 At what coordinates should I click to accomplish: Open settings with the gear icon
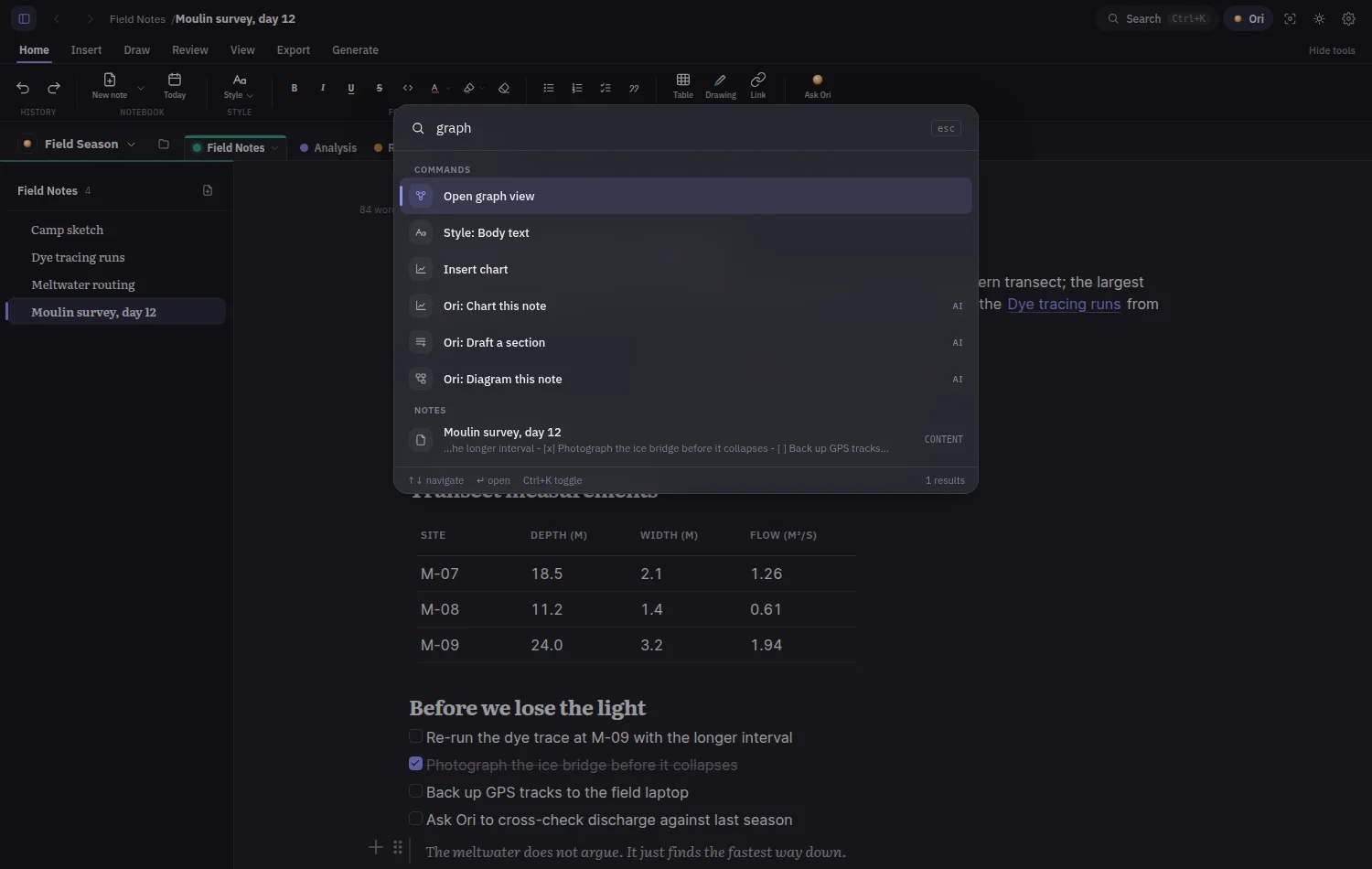pyautogui.click(x=1348, y=18)
